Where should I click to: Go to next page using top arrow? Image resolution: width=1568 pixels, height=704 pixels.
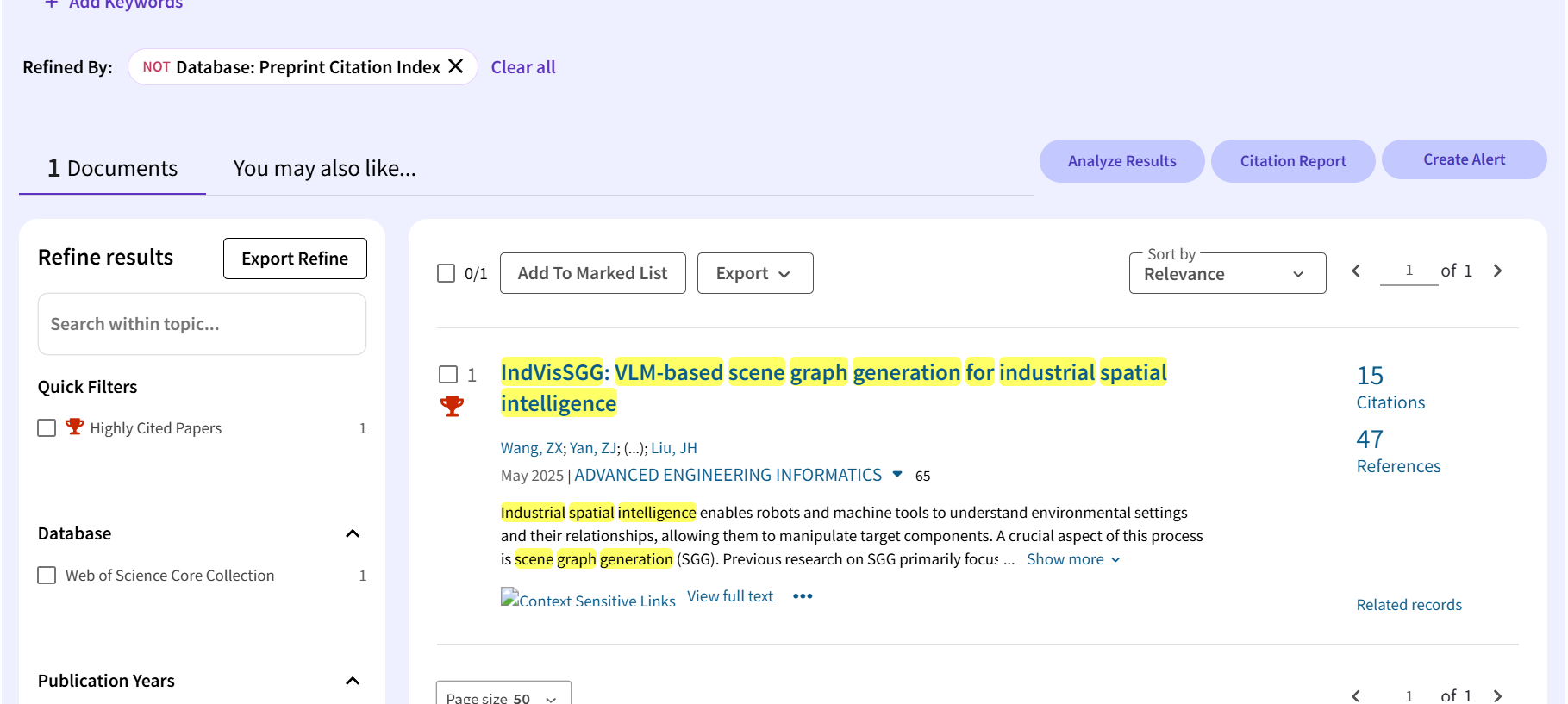[1497, 271]
